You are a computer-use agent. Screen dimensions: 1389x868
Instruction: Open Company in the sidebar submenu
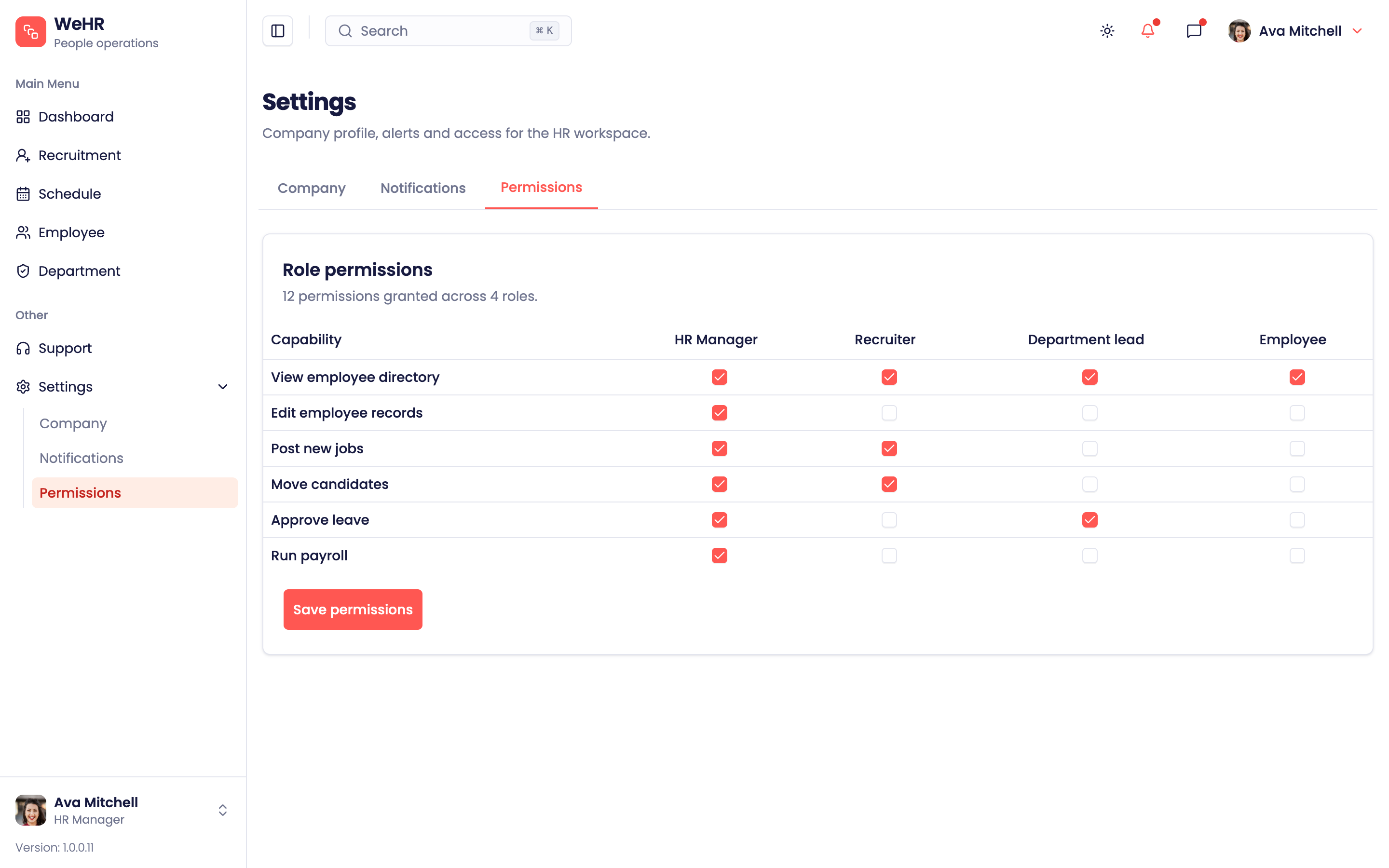135,424
